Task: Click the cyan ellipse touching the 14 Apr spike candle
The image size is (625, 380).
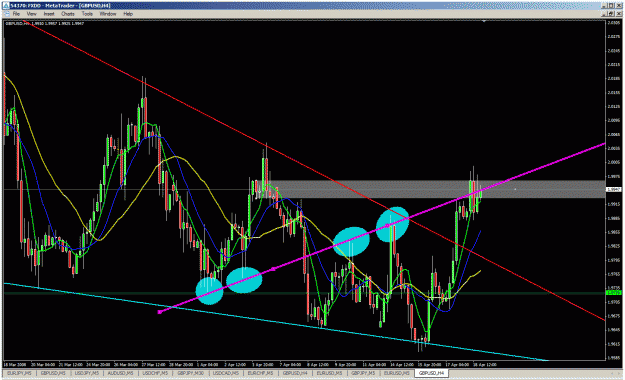Action: click(393, 224)
